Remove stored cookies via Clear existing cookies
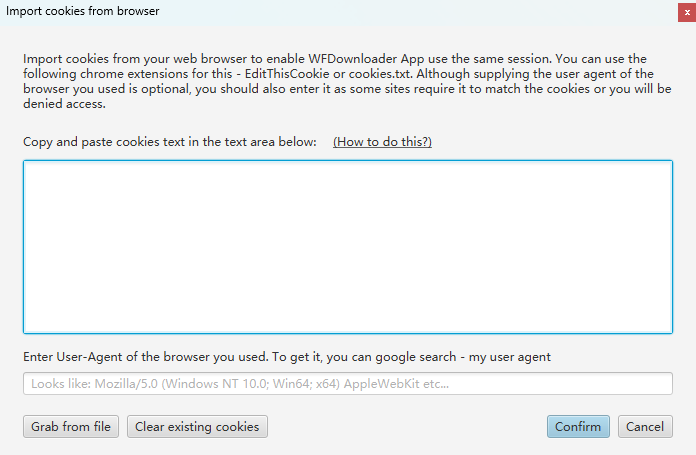This screenshot has width=696, height=455. click(x=197, y=427)
